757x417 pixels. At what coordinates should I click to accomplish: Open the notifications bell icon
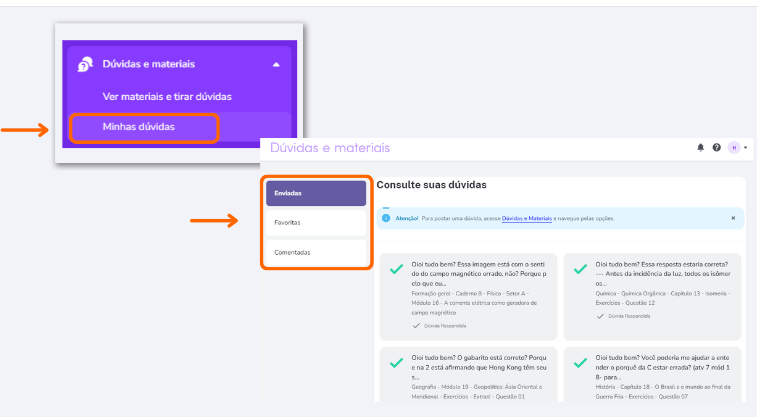(x=701, y=148)
